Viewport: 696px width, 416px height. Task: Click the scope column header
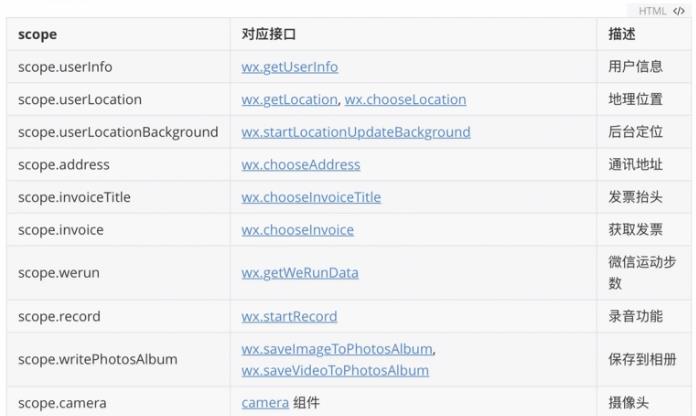click(37, 34)
